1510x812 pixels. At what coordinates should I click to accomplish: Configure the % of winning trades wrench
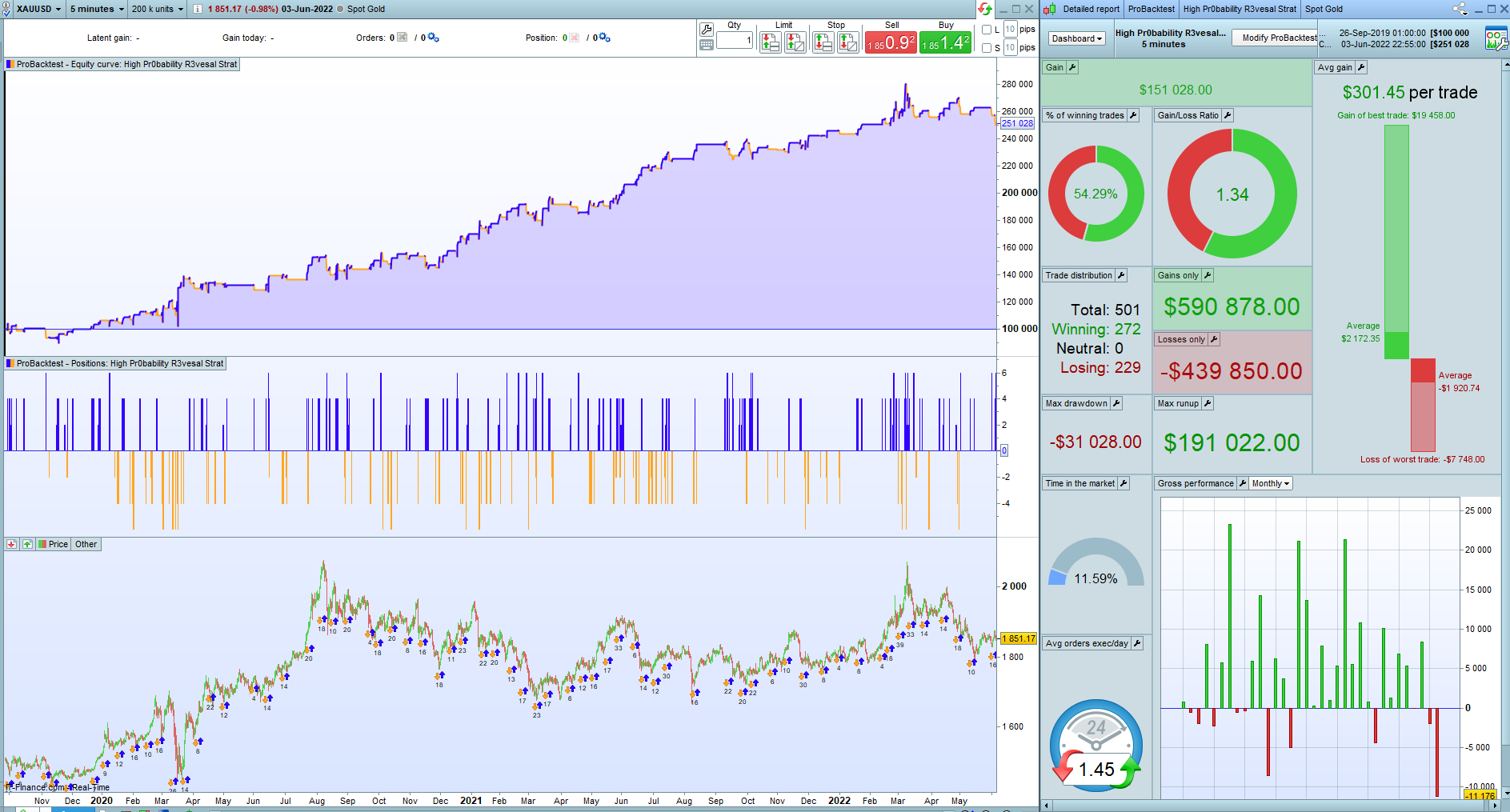point(1133,115)
